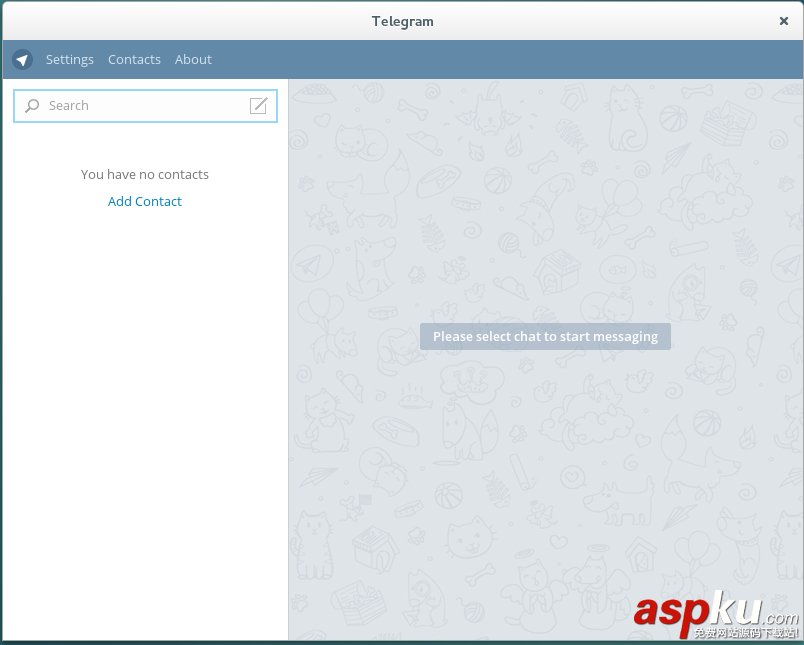Click the 'Please select chat to start messaging' label
Viewport: 804px width, 645px height.
tap(545, 336)
